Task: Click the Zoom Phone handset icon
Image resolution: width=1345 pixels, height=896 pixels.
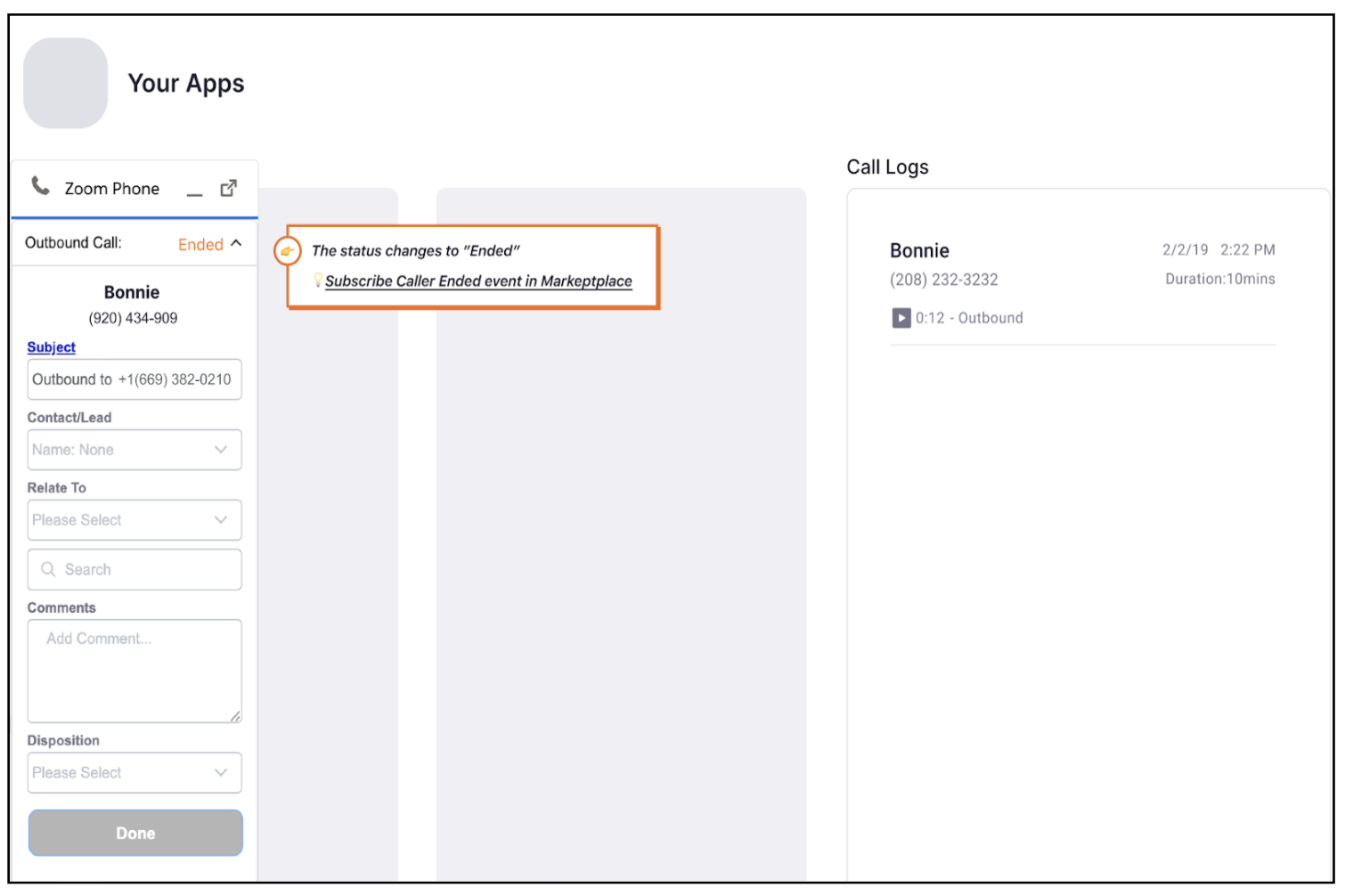Action: (x=39, y=187)
